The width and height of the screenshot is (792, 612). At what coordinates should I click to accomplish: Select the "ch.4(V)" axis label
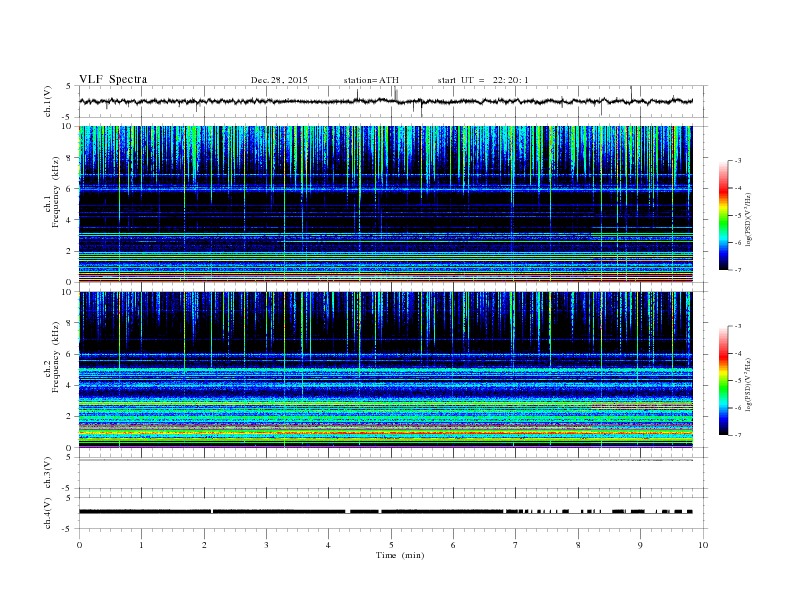pos(47,513)
